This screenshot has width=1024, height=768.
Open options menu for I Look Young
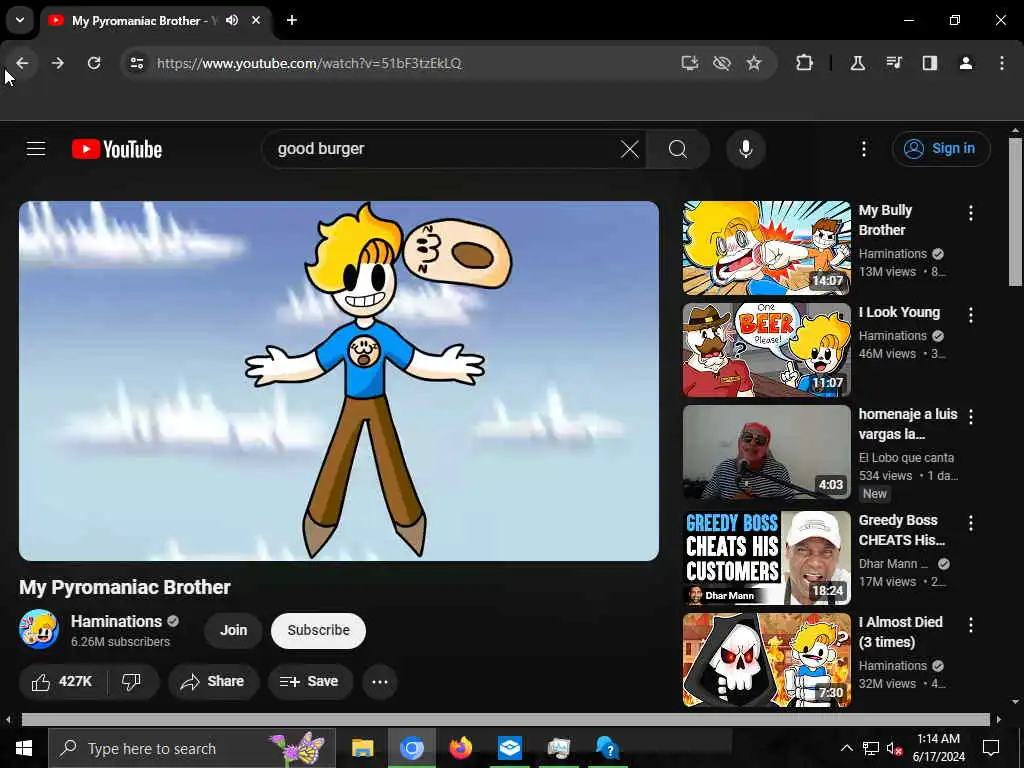pos(971,315)
